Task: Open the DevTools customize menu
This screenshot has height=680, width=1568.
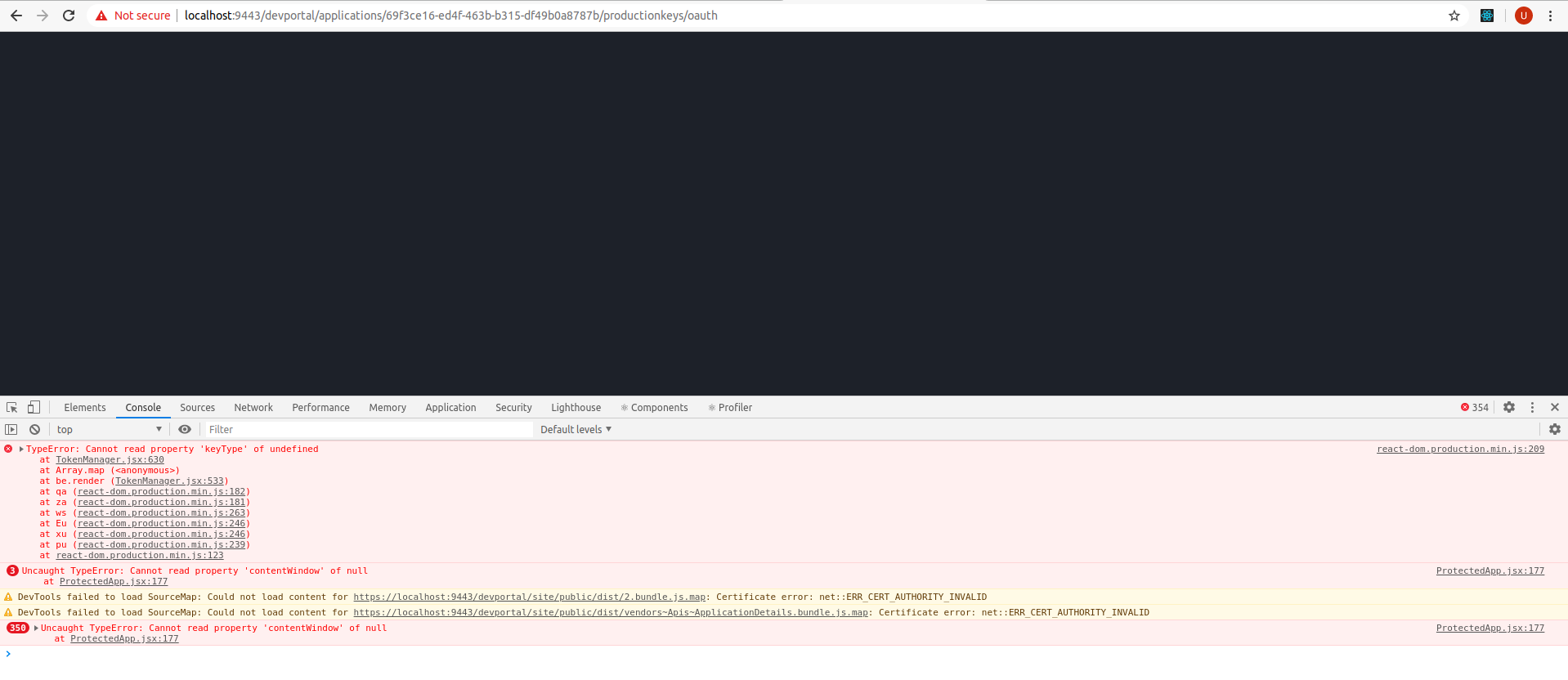Action: point(1532,407)
